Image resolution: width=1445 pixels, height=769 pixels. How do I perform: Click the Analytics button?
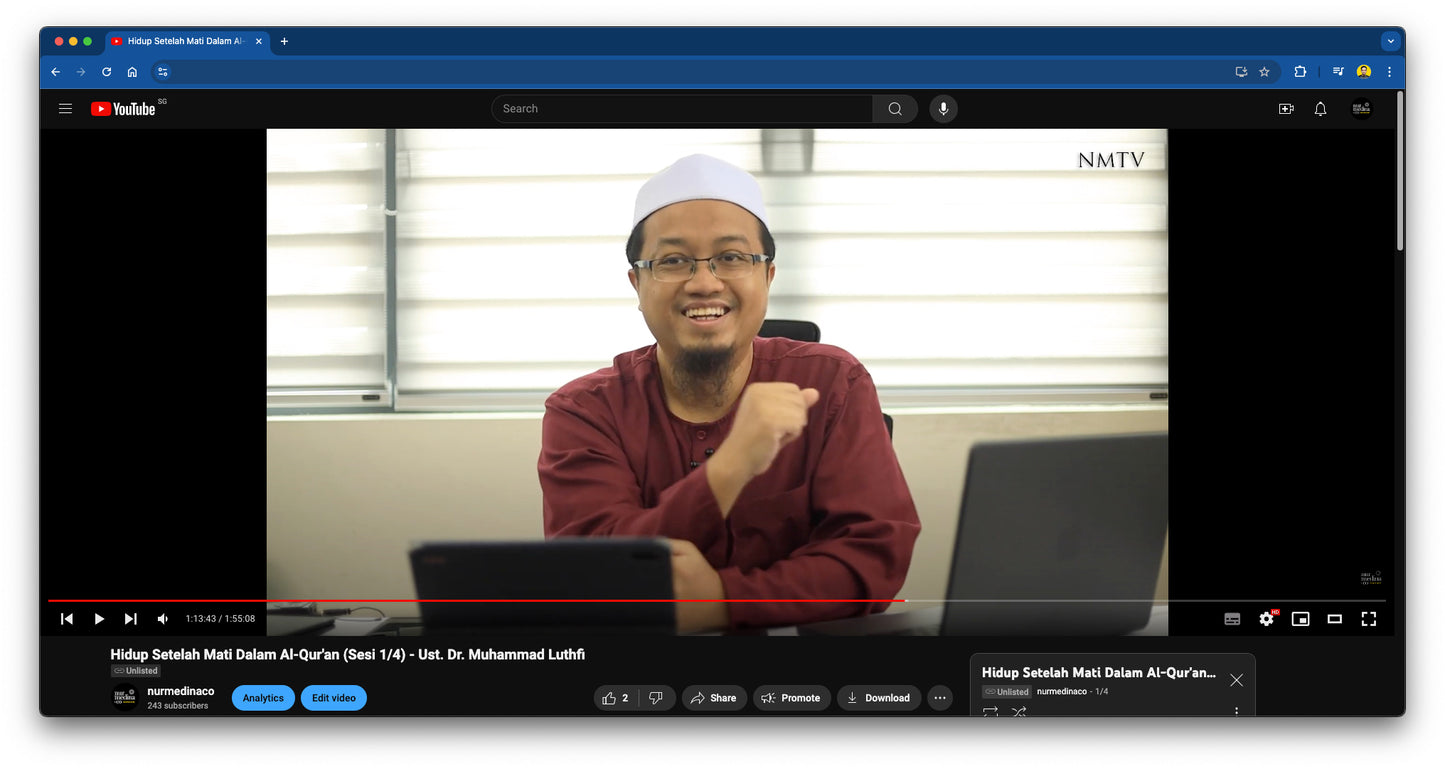(263, 698)
